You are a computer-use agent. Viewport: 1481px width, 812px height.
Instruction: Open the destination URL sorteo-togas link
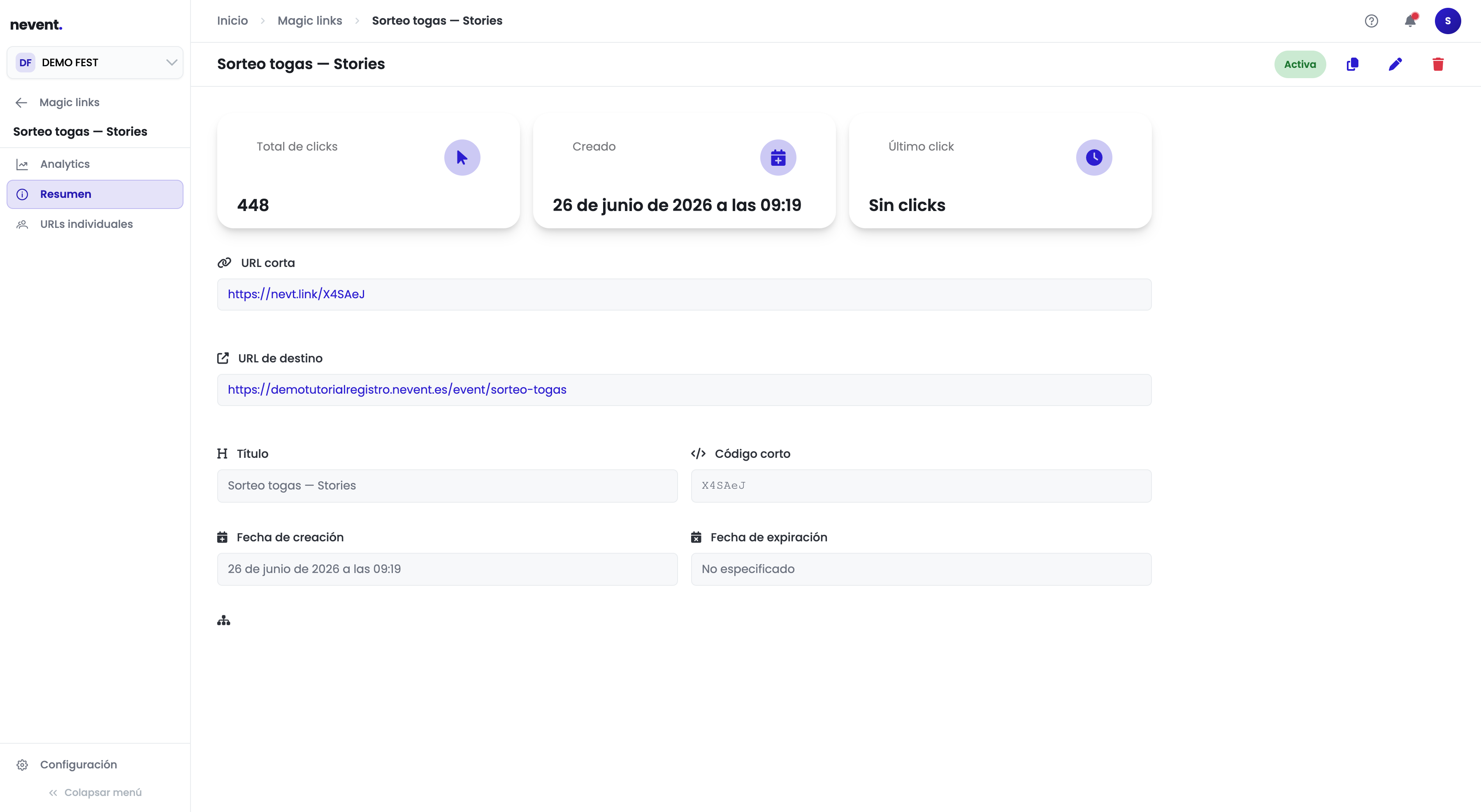tap(397, 390)
